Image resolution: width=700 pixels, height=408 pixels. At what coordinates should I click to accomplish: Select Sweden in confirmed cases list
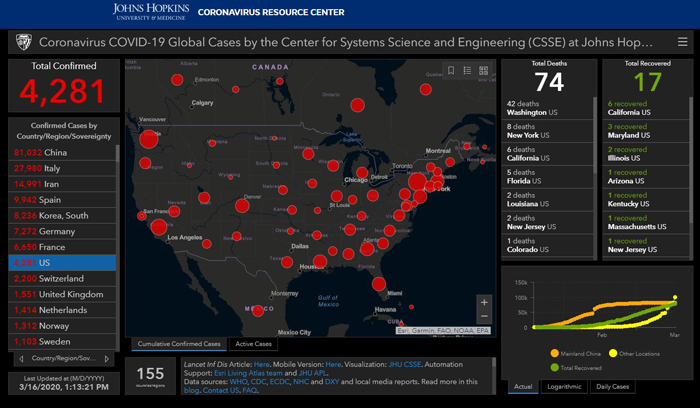click(62, 341)
